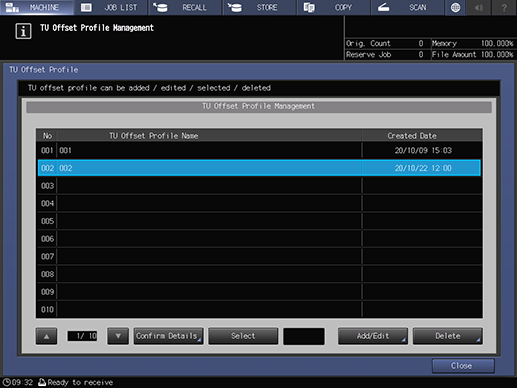Screen dimensions: 517x388
Task: Open the question mark help icon
Action: click(504, 7)
